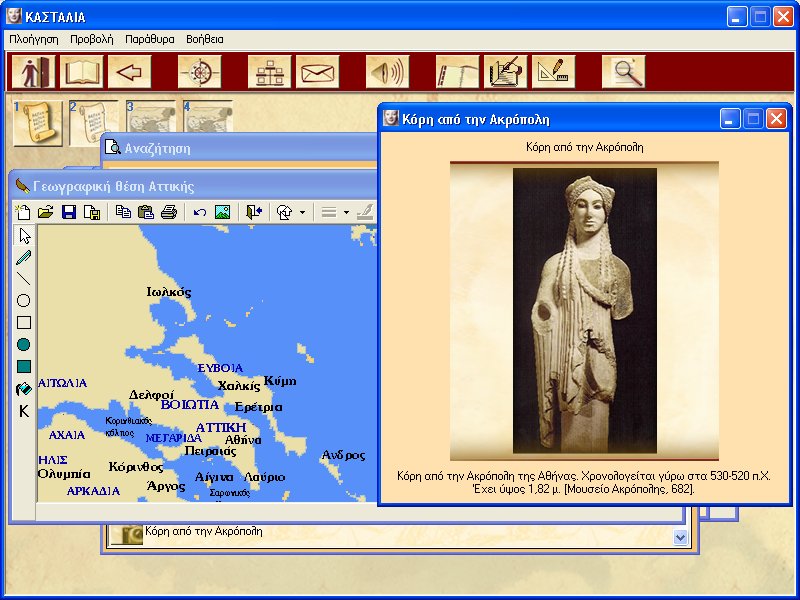
Task: Click the envelope mail icon
Action: pos(317,72)
